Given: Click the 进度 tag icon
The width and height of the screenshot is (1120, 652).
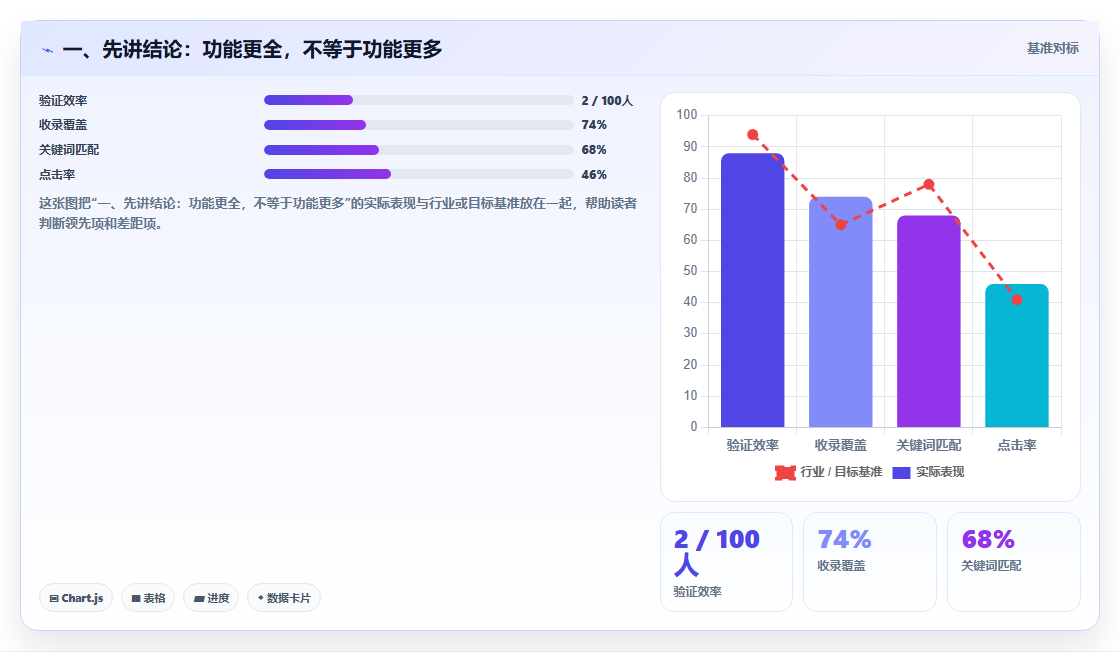Looking at the screenshot, I should click(199, 598).
